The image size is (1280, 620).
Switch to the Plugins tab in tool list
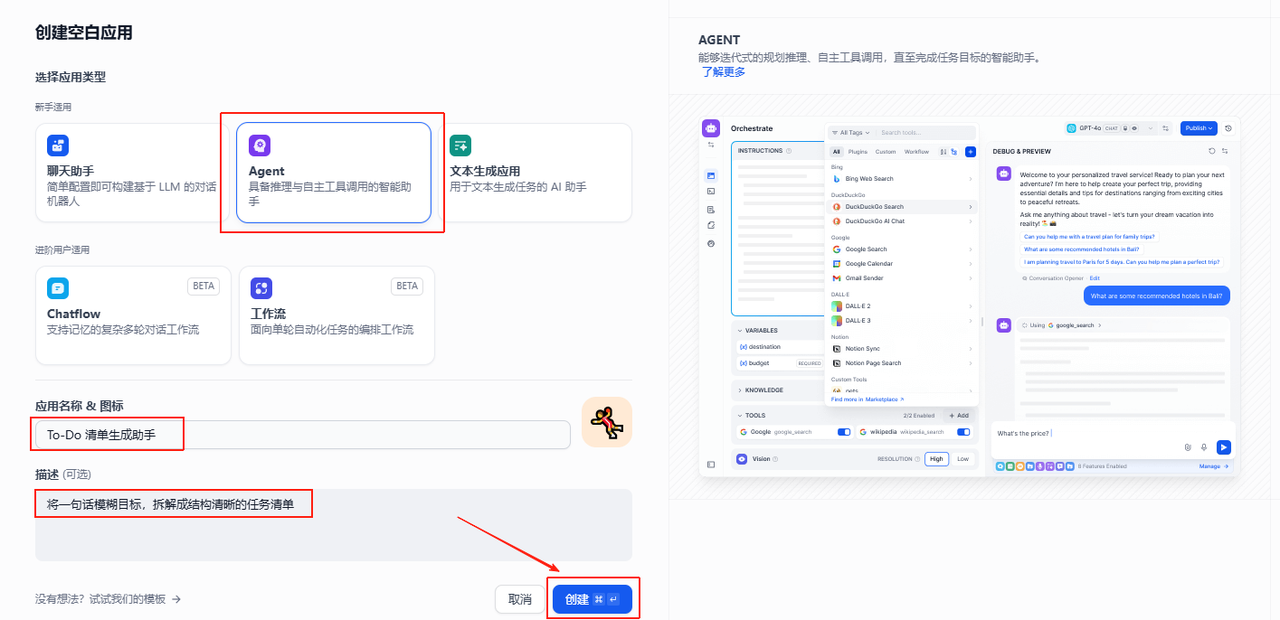pos(857,152)
